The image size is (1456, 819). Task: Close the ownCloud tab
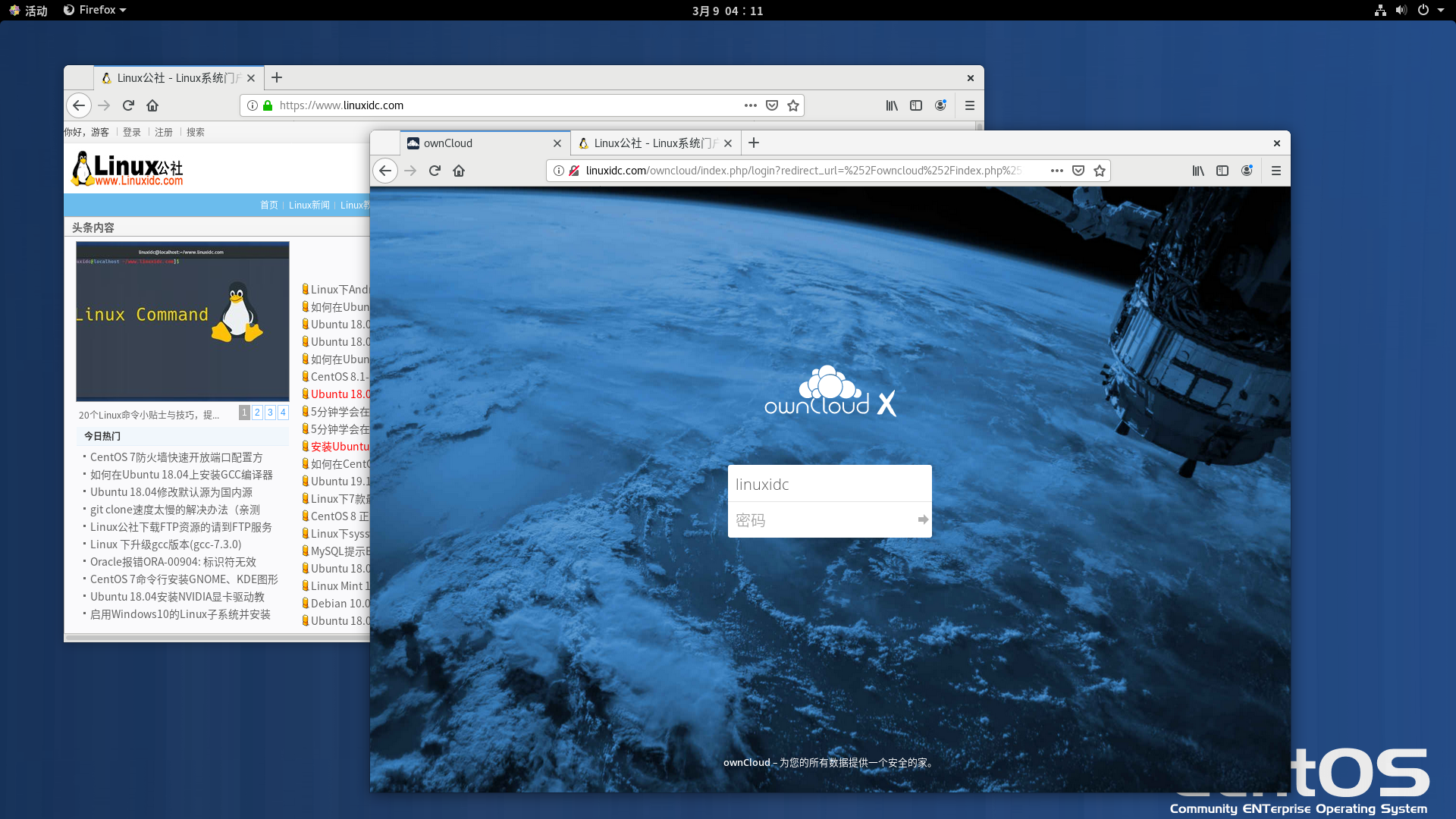click(x=557, y=143)
